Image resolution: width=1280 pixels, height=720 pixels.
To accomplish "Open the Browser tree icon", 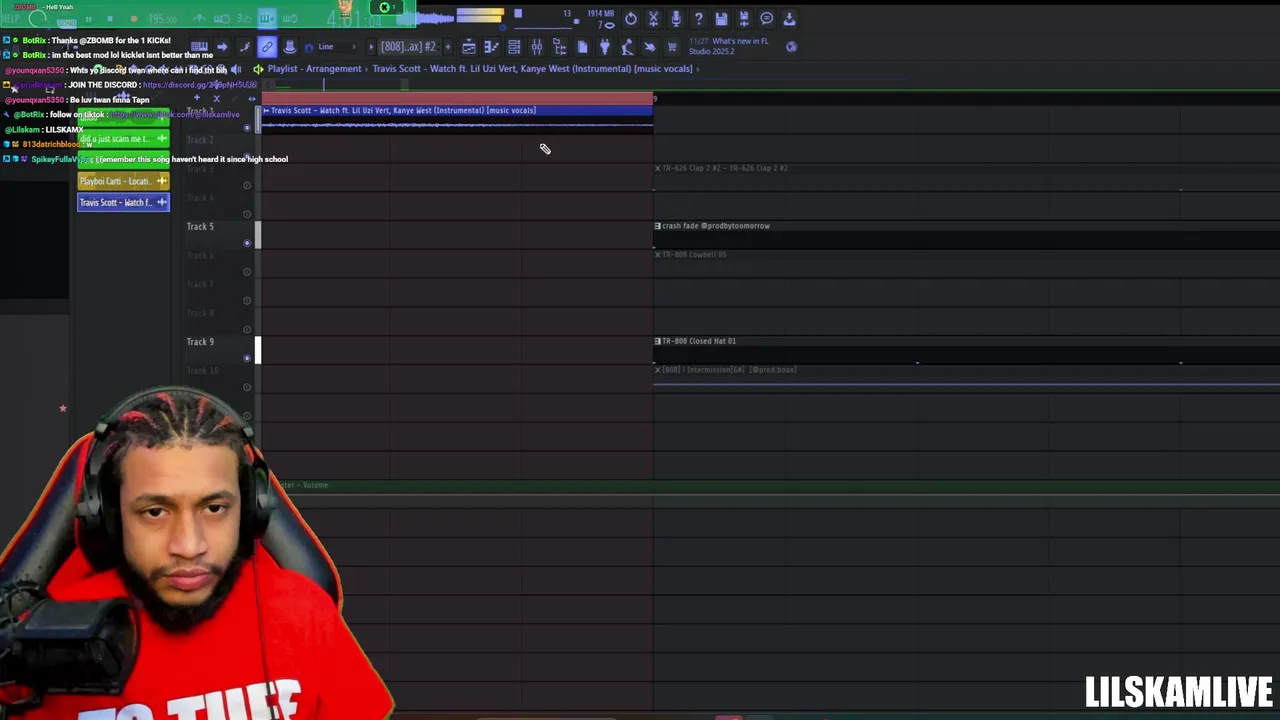I will (559, 47).
